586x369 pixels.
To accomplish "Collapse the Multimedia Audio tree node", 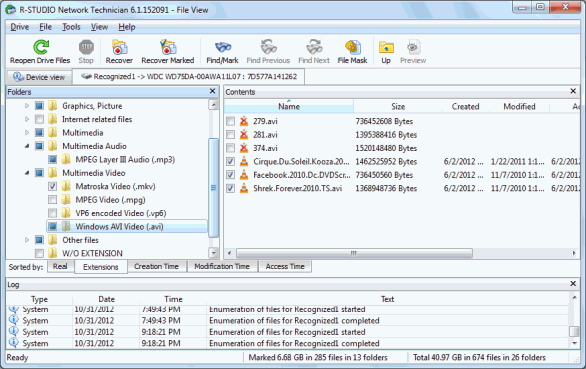I will (27, 146).
